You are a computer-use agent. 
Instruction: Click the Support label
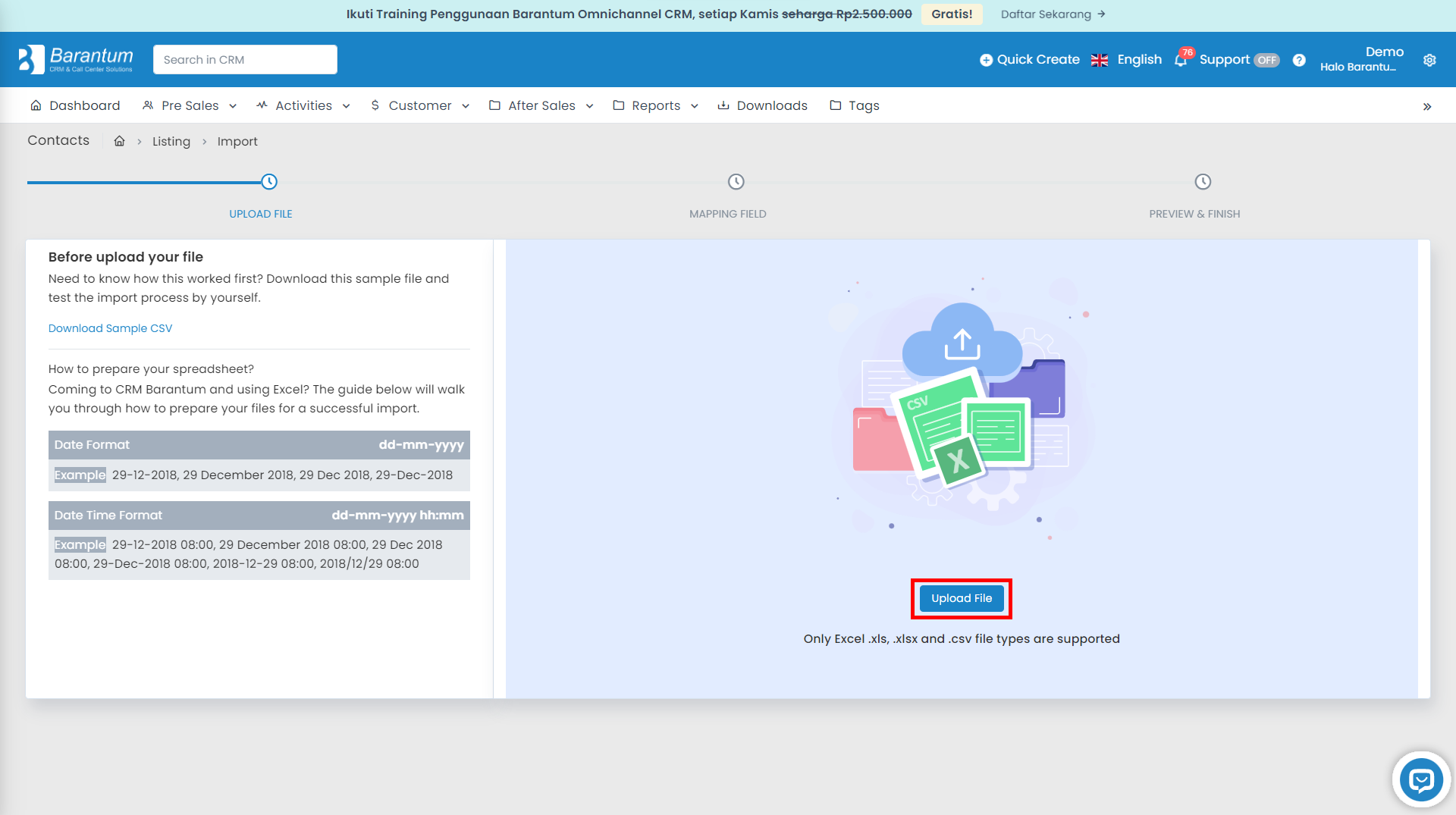point(1224,60)
